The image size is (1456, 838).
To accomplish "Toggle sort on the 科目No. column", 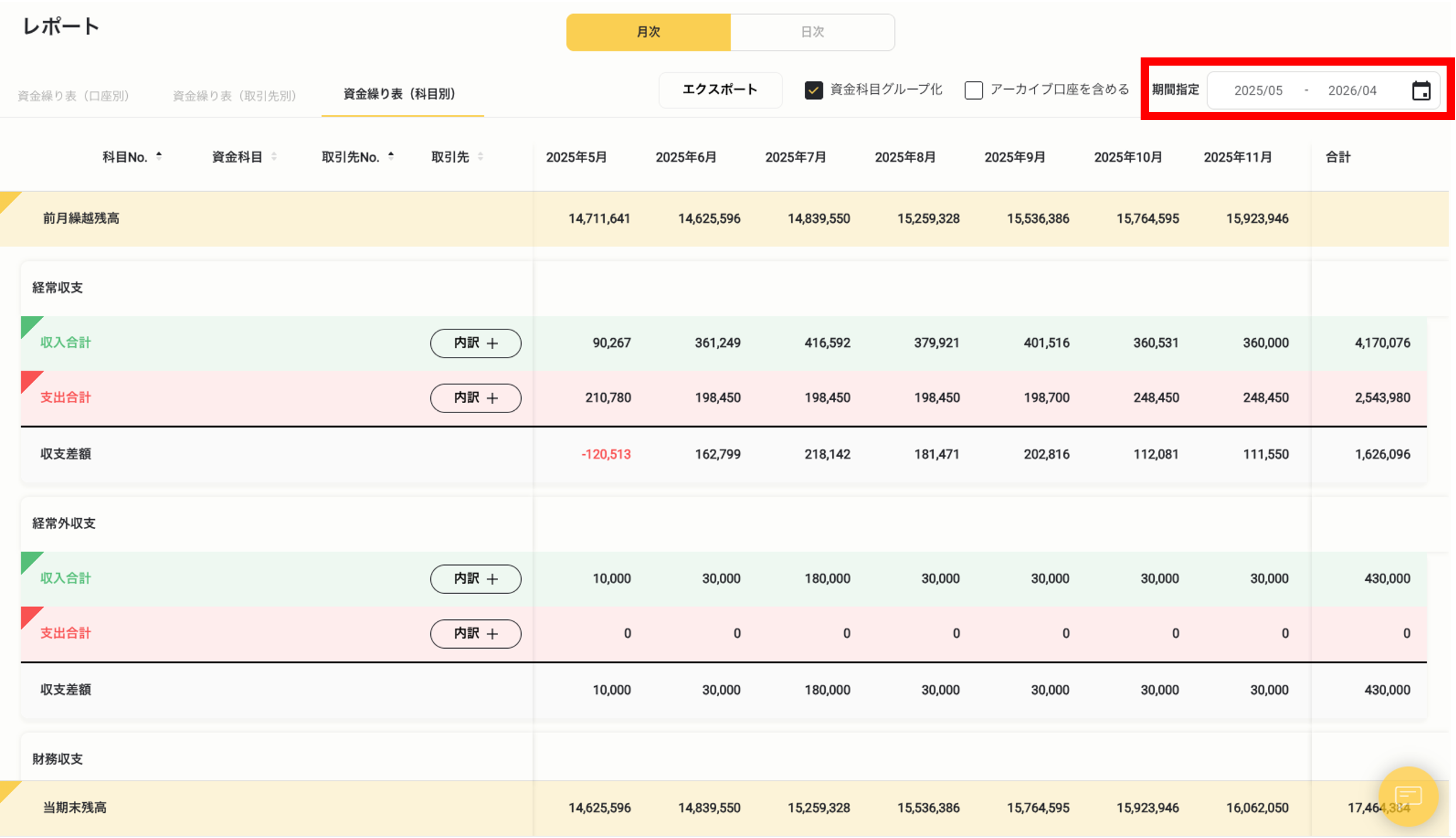I will click(x=159, y=156).
